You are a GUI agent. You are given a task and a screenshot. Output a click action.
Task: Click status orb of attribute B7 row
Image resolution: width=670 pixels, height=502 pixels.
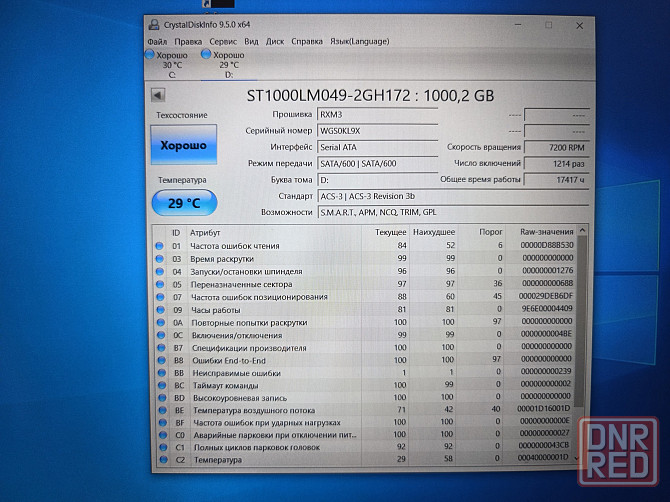tap(161, 348)
